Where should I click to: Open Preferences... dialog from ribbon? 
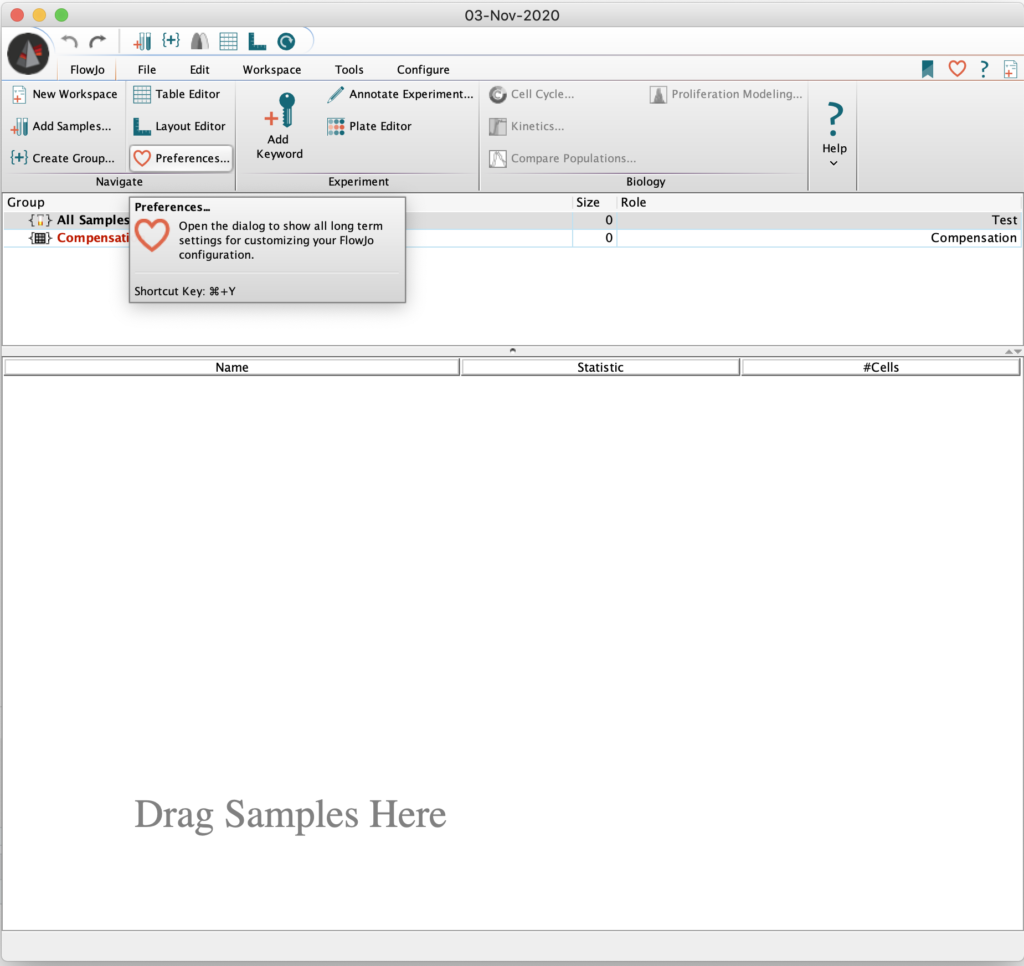(182, 158)
